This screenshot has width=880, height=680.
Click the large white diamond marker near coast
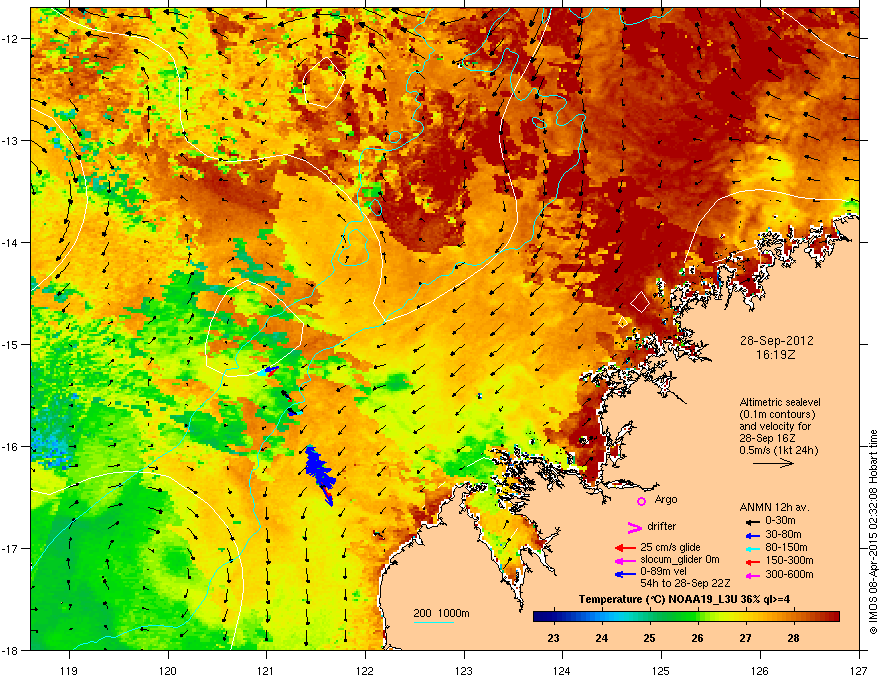640,302
